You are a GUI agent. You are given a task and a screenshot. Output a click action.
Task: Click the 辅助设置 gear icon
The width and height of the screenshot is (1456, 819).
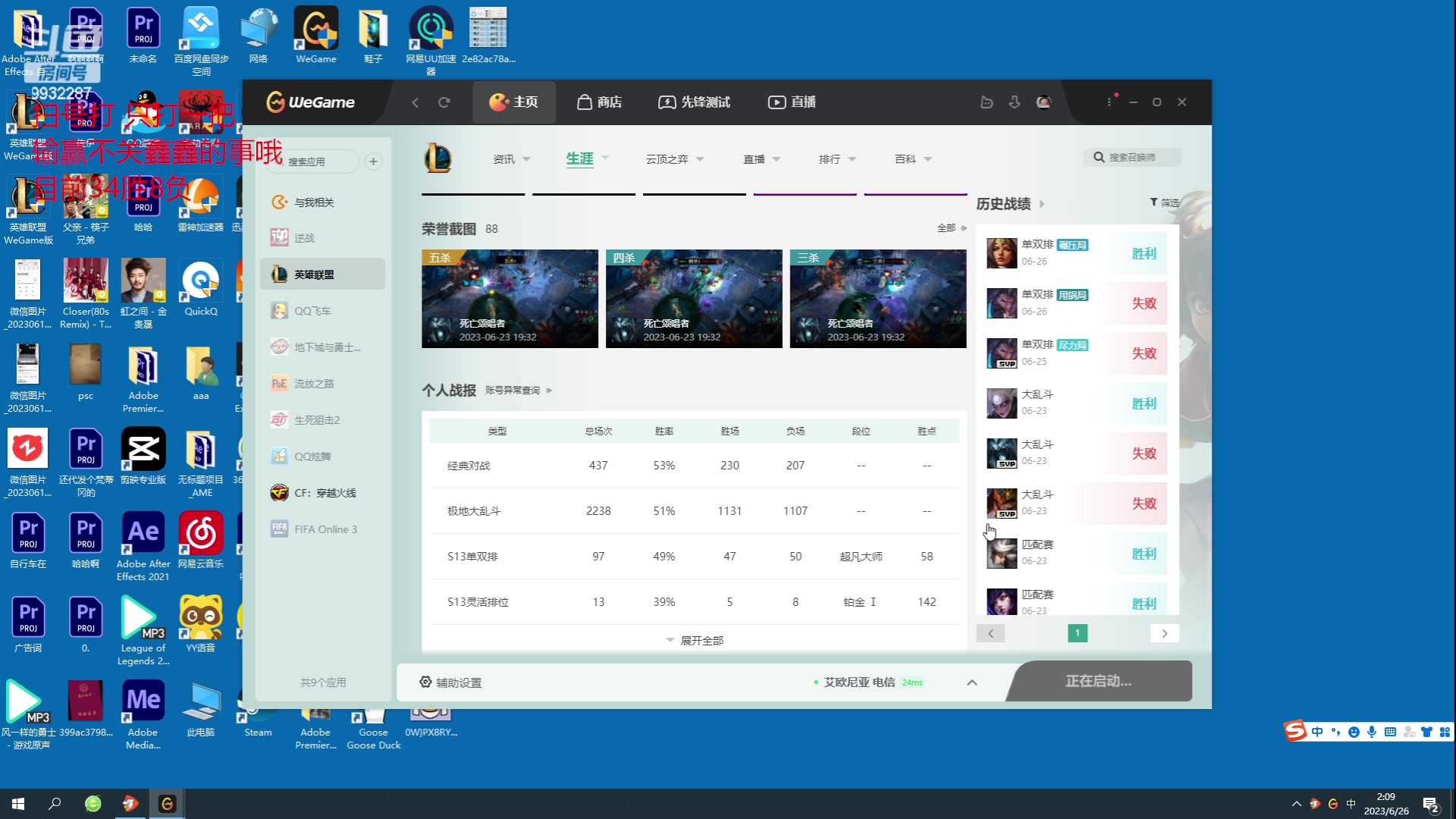click(x=426, y=682)
